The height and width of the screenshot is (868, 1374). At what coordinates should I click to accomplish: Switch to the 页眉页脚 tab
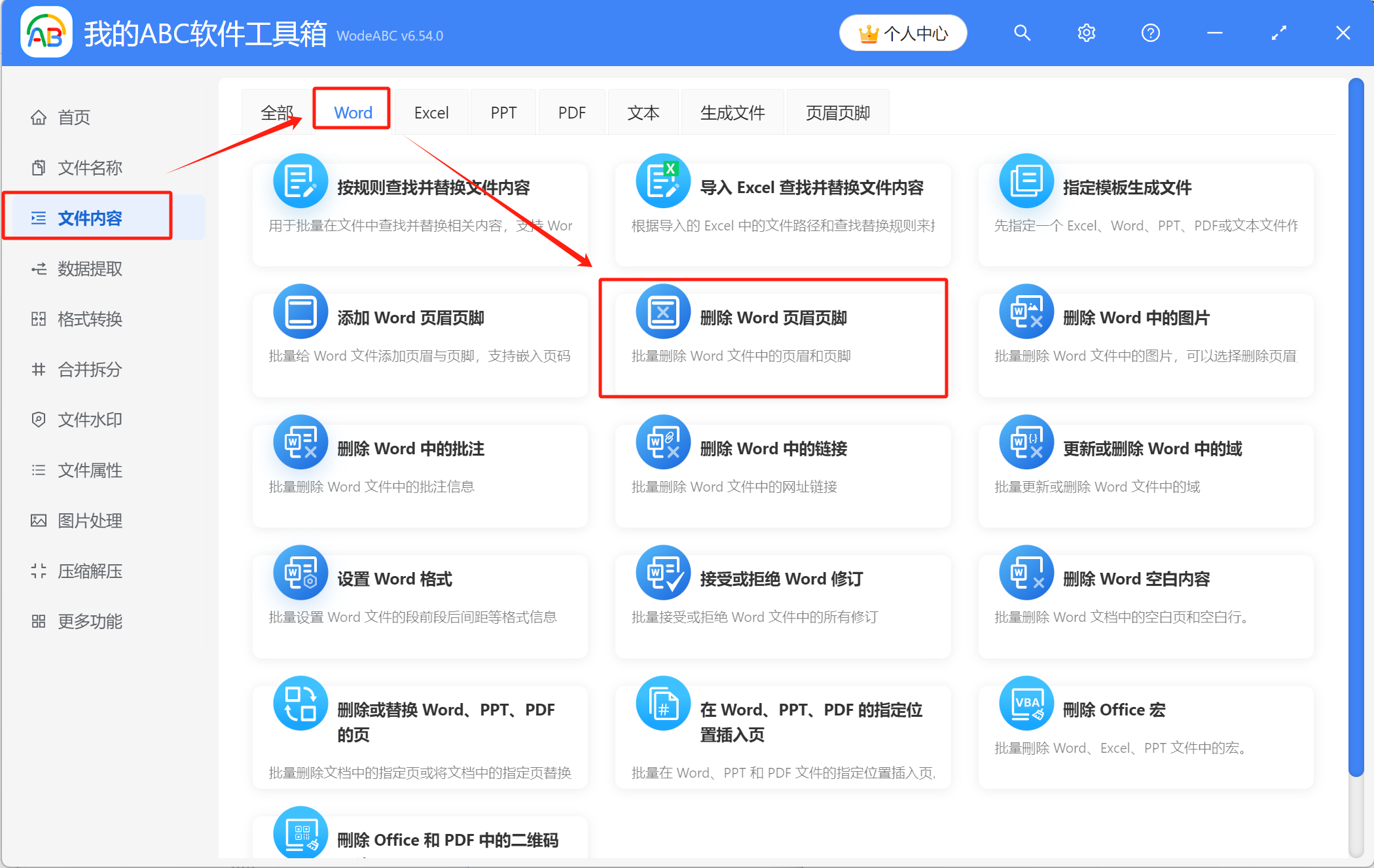click(838, 111)
